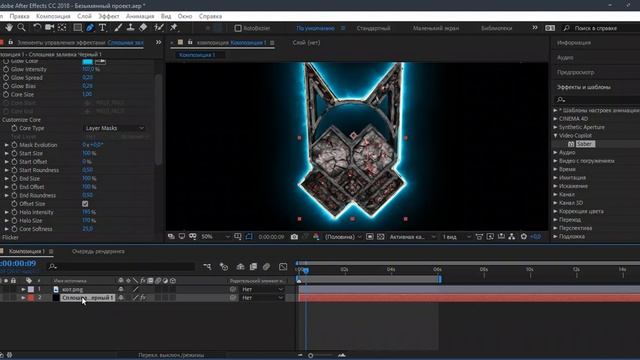Expand the Коррекция цвета effects category

point(556,211)
